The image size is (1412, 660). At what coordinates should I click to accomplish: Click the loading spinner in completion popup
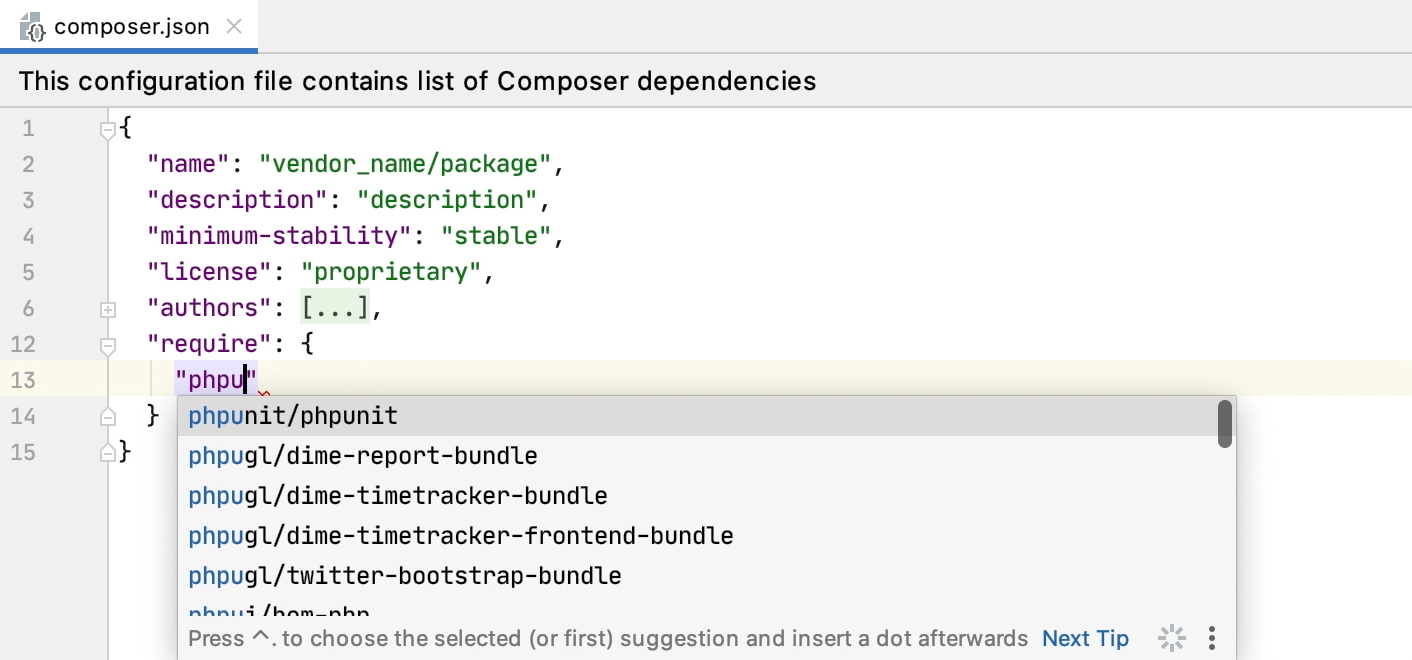point(1171,637)
